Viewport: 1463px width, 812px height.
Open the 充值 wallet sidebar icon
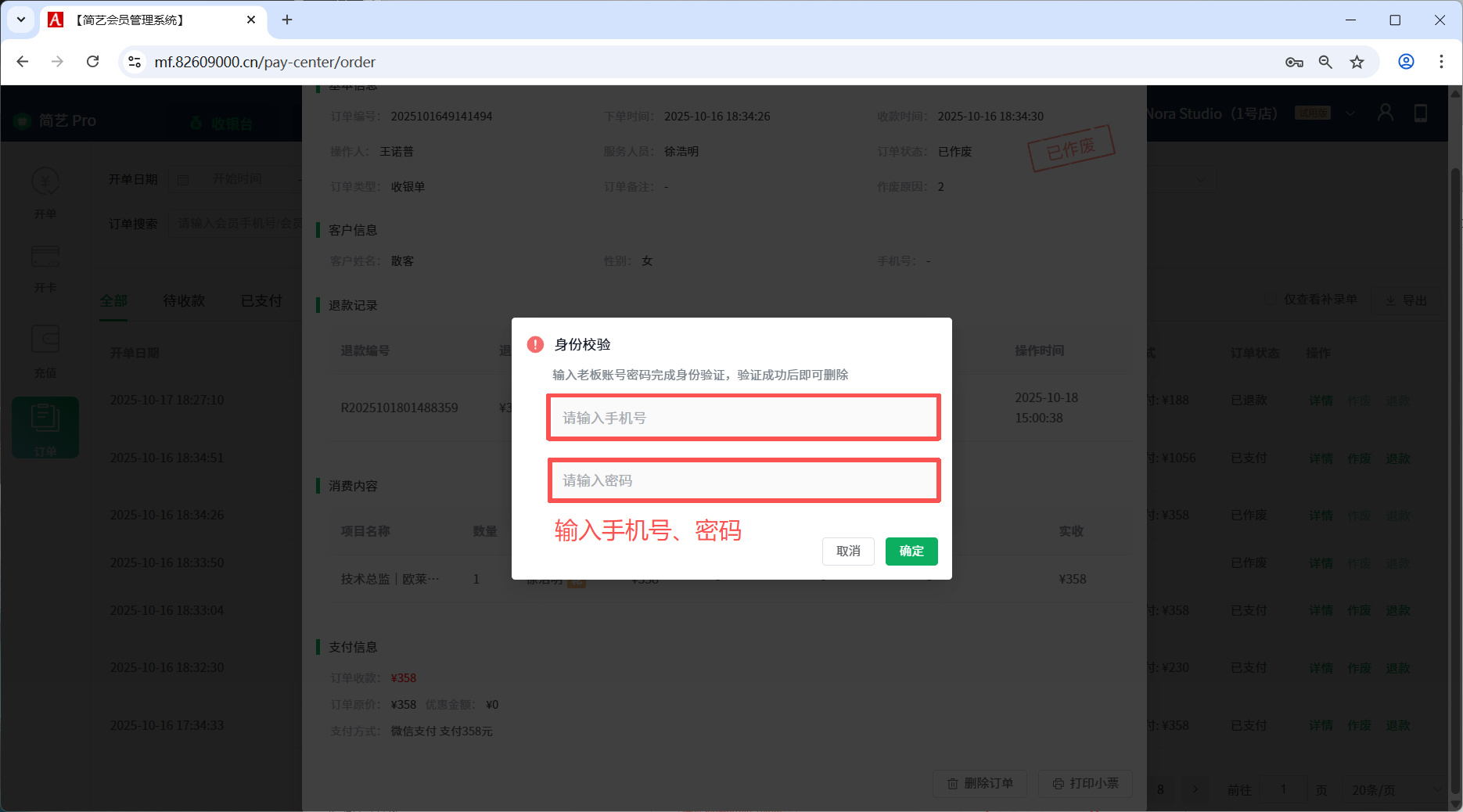pyautogui.click(x=45, y=350)
